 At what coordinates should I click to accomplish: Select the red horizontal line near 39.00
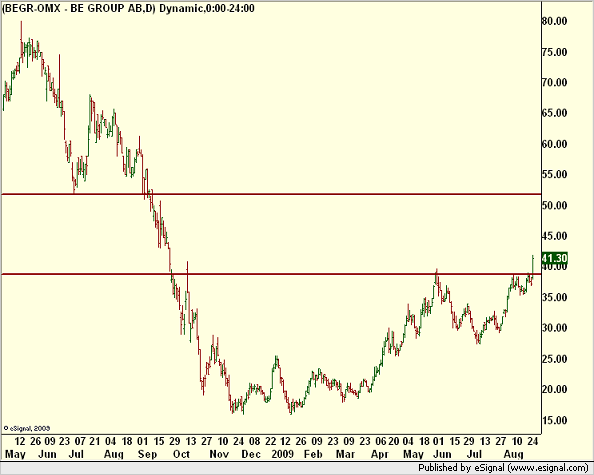pos(271,274)
